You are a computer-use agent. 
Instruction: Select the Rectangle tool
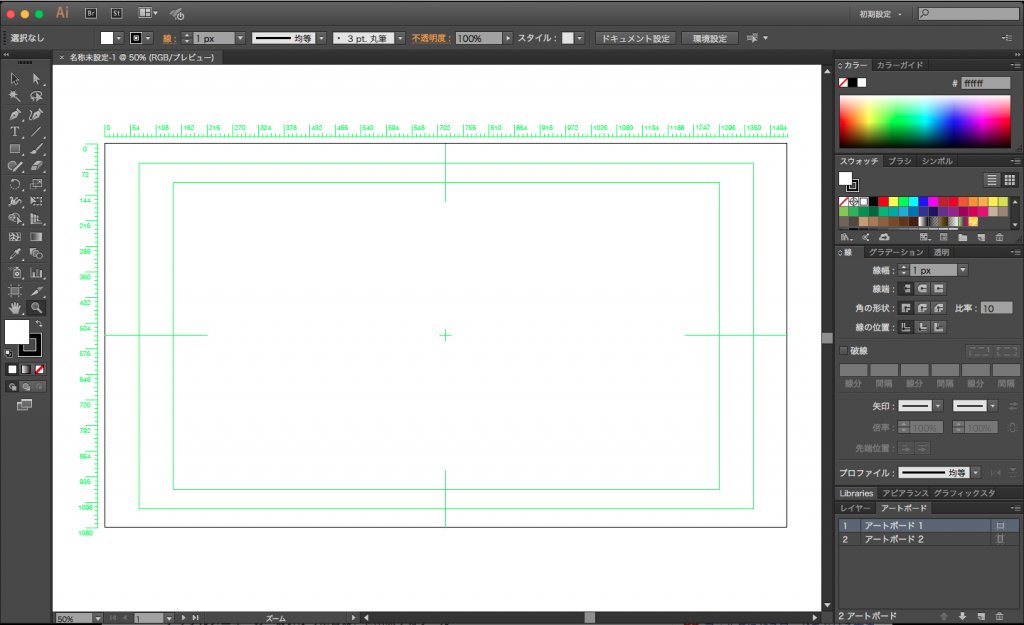point(14,150)
